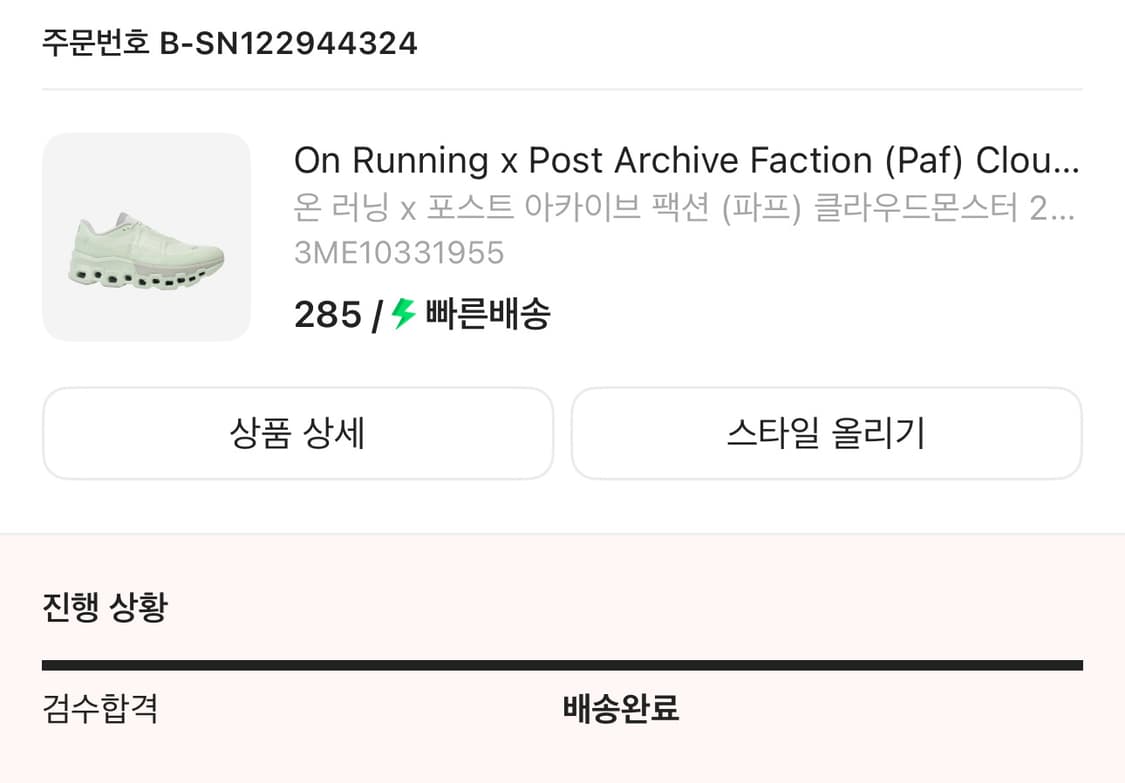Screen dimensions: 1125x783
Task: Click the 빠른배송 delivery label
Action: click(x=487, y=315)
